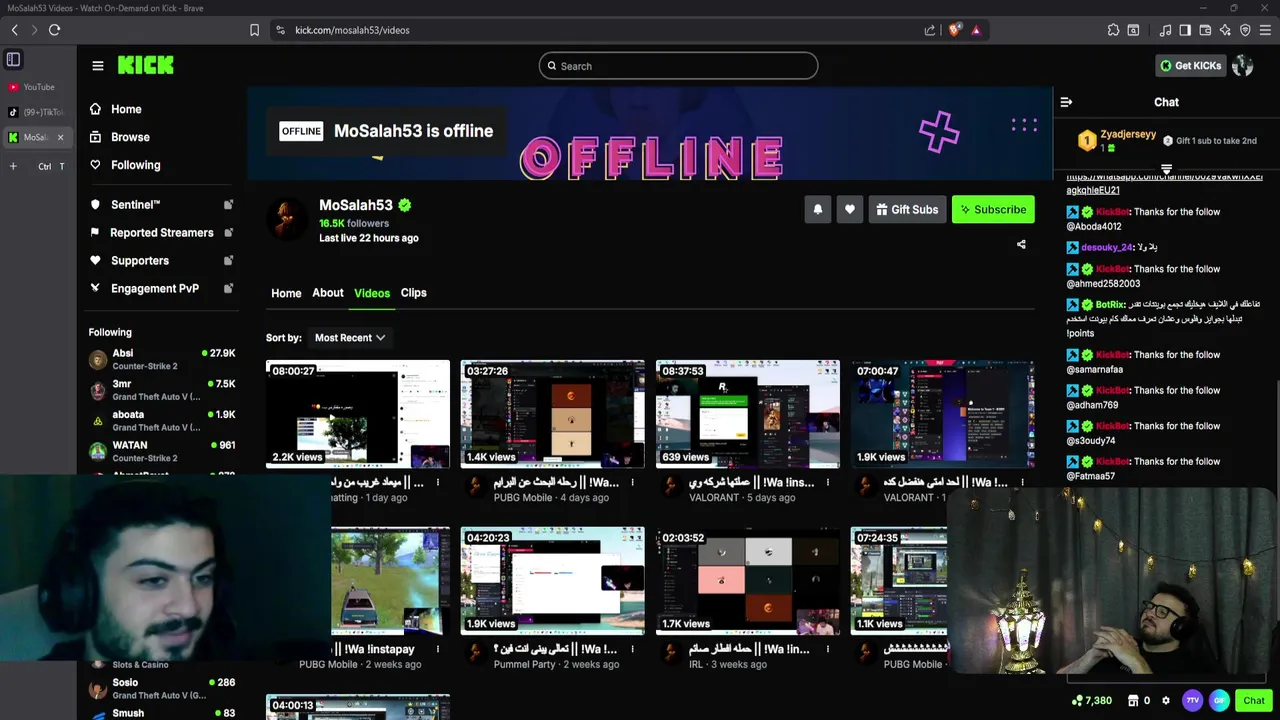The image size is (1280, 720).
Task: Select the Videos channel tab
Action: (372, 293)
